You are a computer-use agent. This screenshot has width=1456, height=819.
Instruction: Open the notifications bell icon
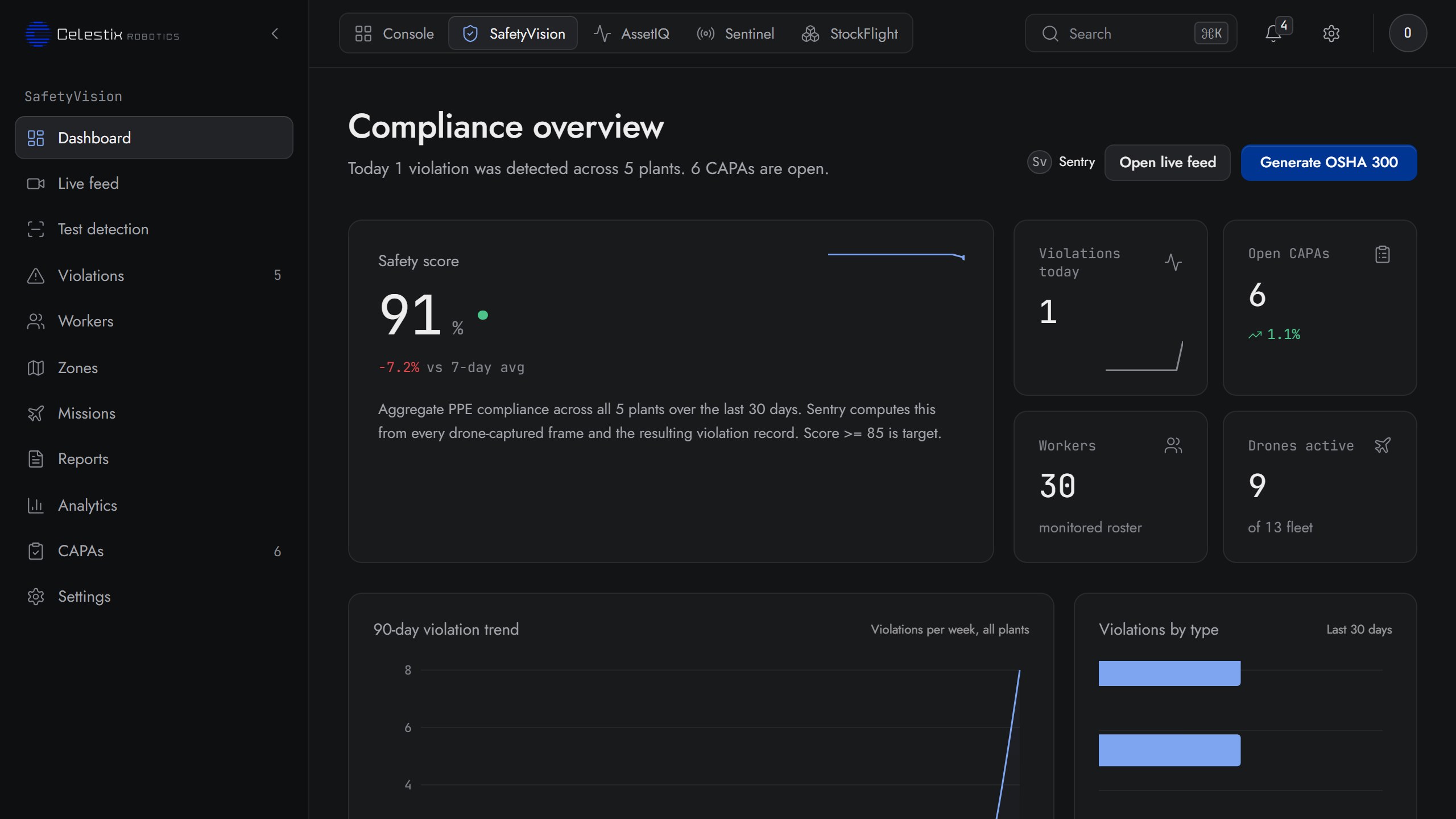(1273, 34)
